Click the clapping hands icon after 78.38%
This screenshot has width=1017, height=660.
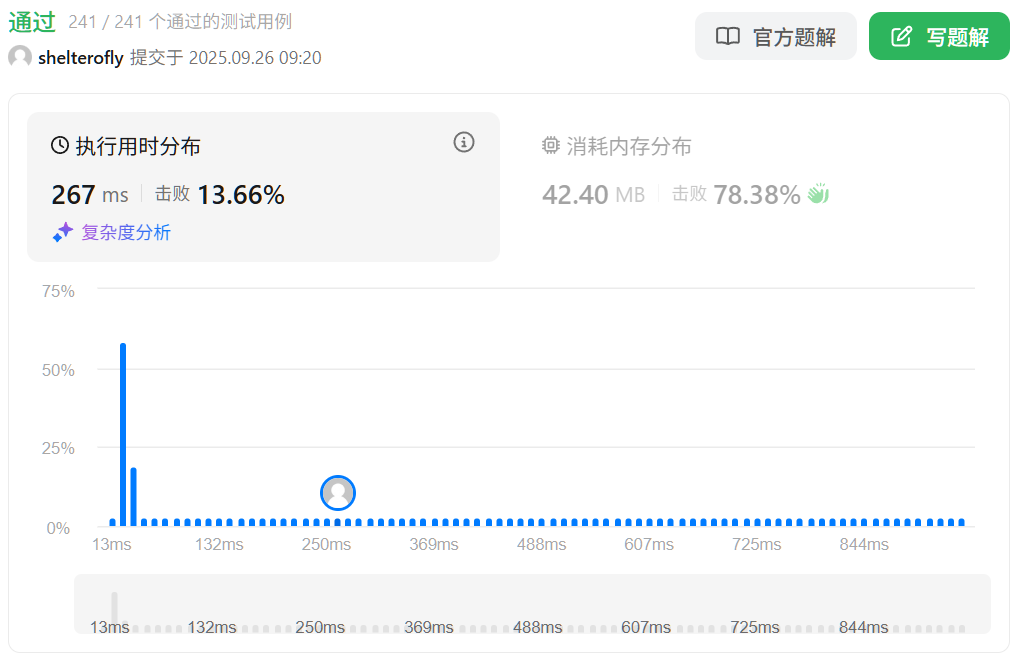tap(819, 193)
